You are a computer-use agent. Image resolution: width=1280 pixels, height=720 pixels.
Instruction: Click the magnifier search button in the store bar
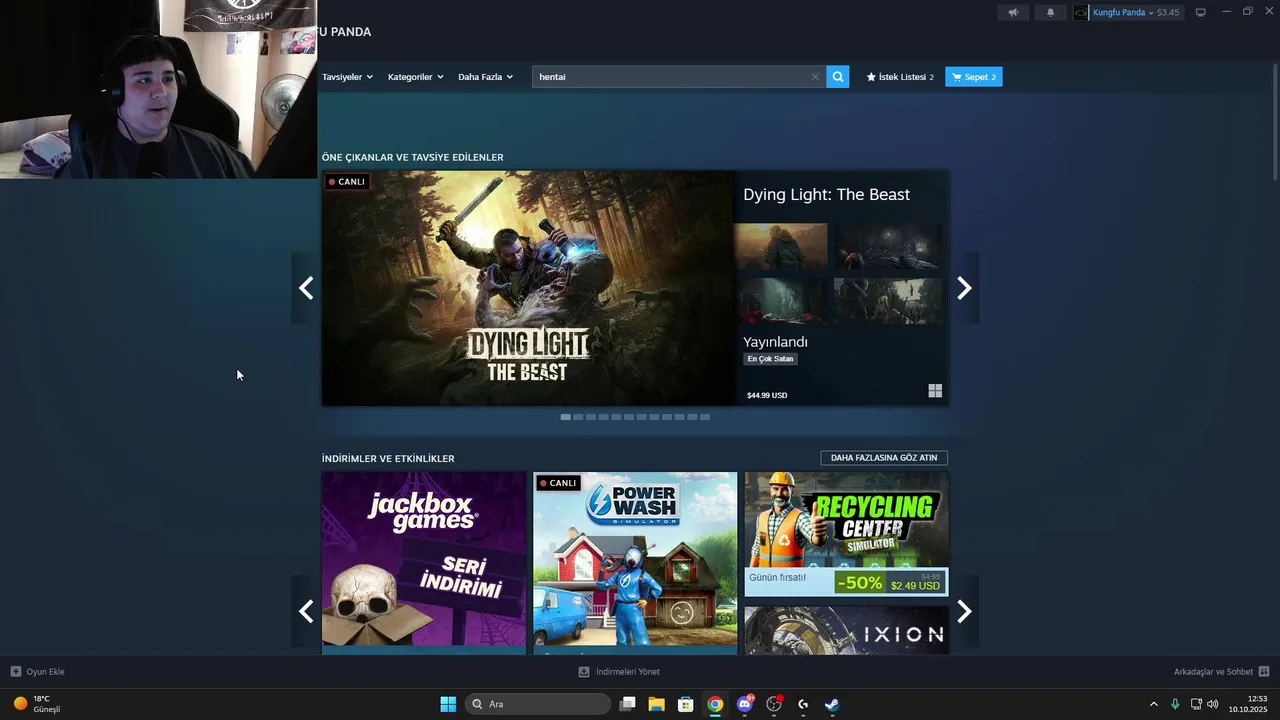(x=838, y=77)
